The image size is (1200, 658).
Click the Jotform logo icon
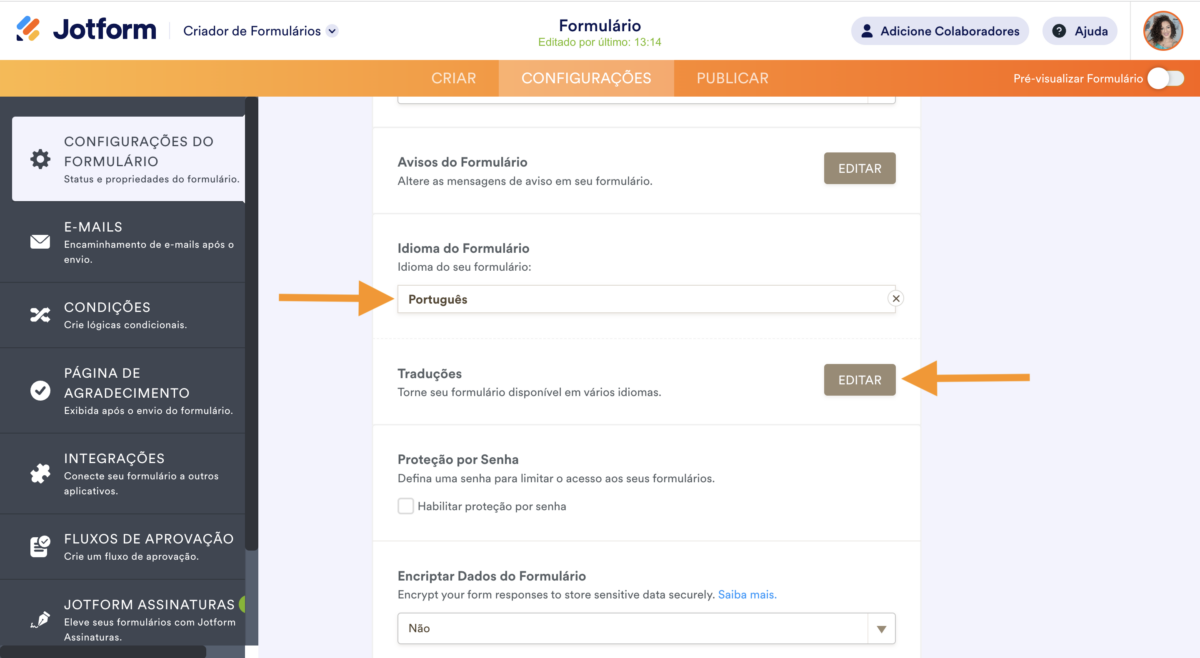(x=29, y=30)
